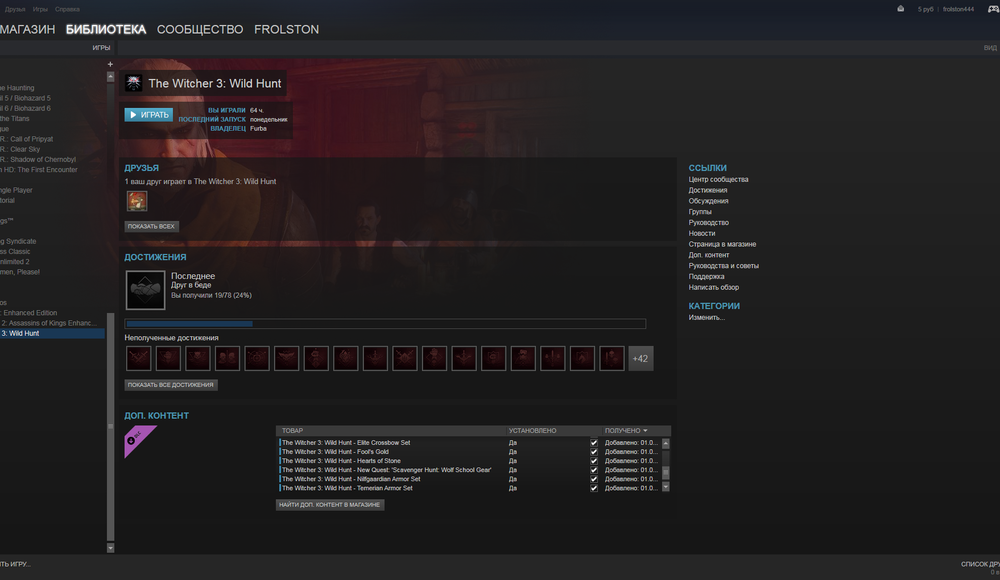Toggle Hearts of Stone DLC checkbox
Image resolution: width=1000 pixels, height=580 pixels.
coord(594,461)
